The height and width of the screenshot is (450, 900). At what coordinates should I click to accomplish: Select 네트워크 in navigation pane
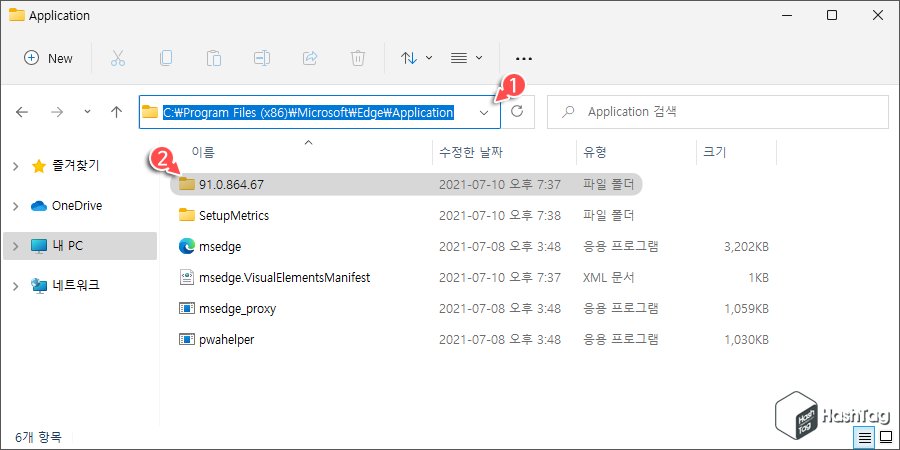(65, 285)
